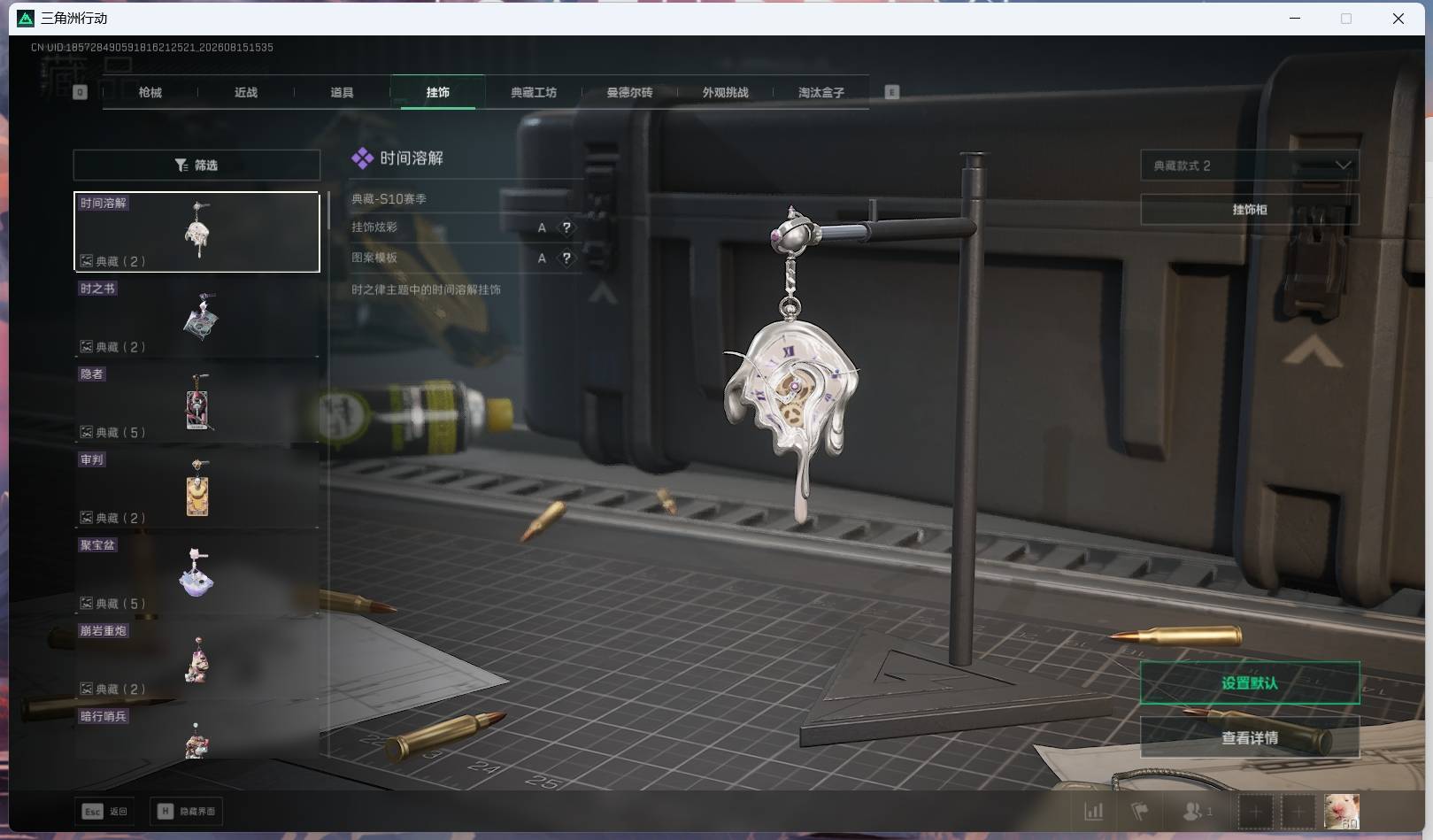Click the 设置默认 button
The image size is (1433, 840).
[x=1250, y=683]
